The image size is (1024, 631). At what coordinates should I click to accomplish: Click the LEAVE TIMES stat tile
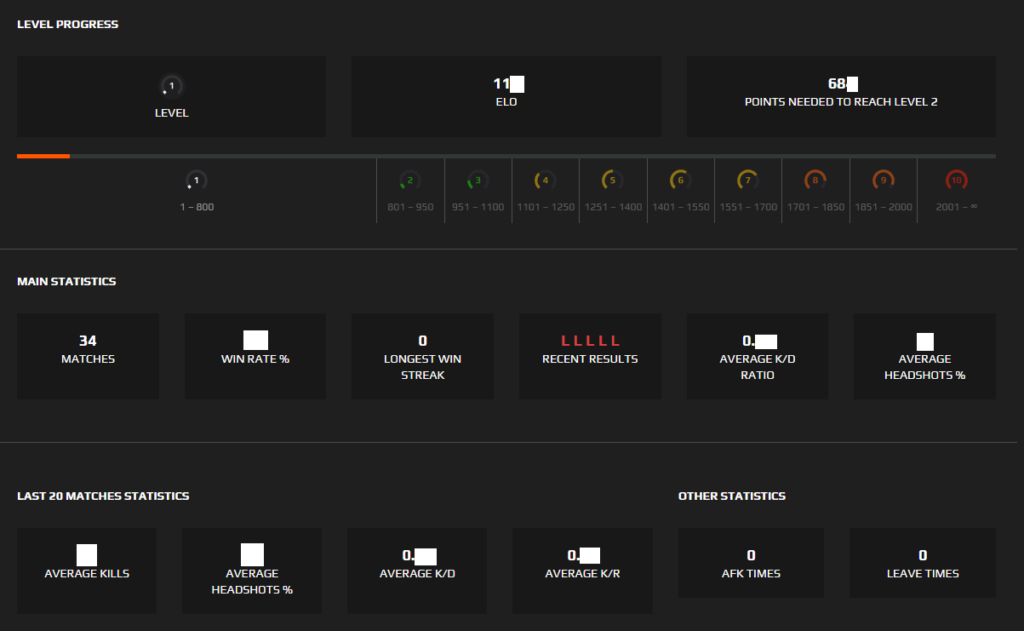click(922, 562)
